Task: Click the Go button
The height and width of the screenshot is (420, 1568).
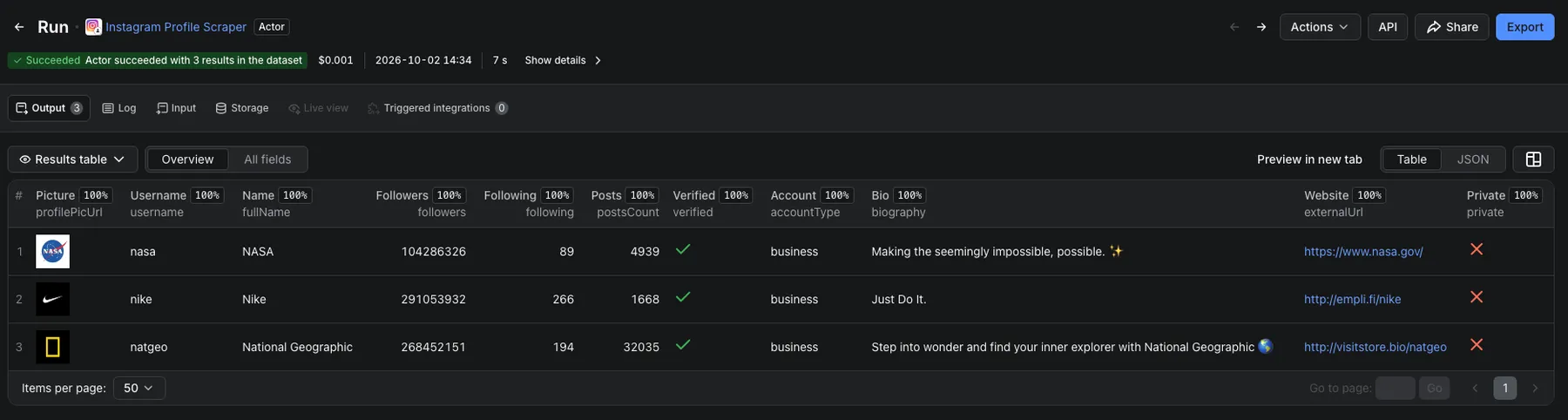Action: point(1434,388)
